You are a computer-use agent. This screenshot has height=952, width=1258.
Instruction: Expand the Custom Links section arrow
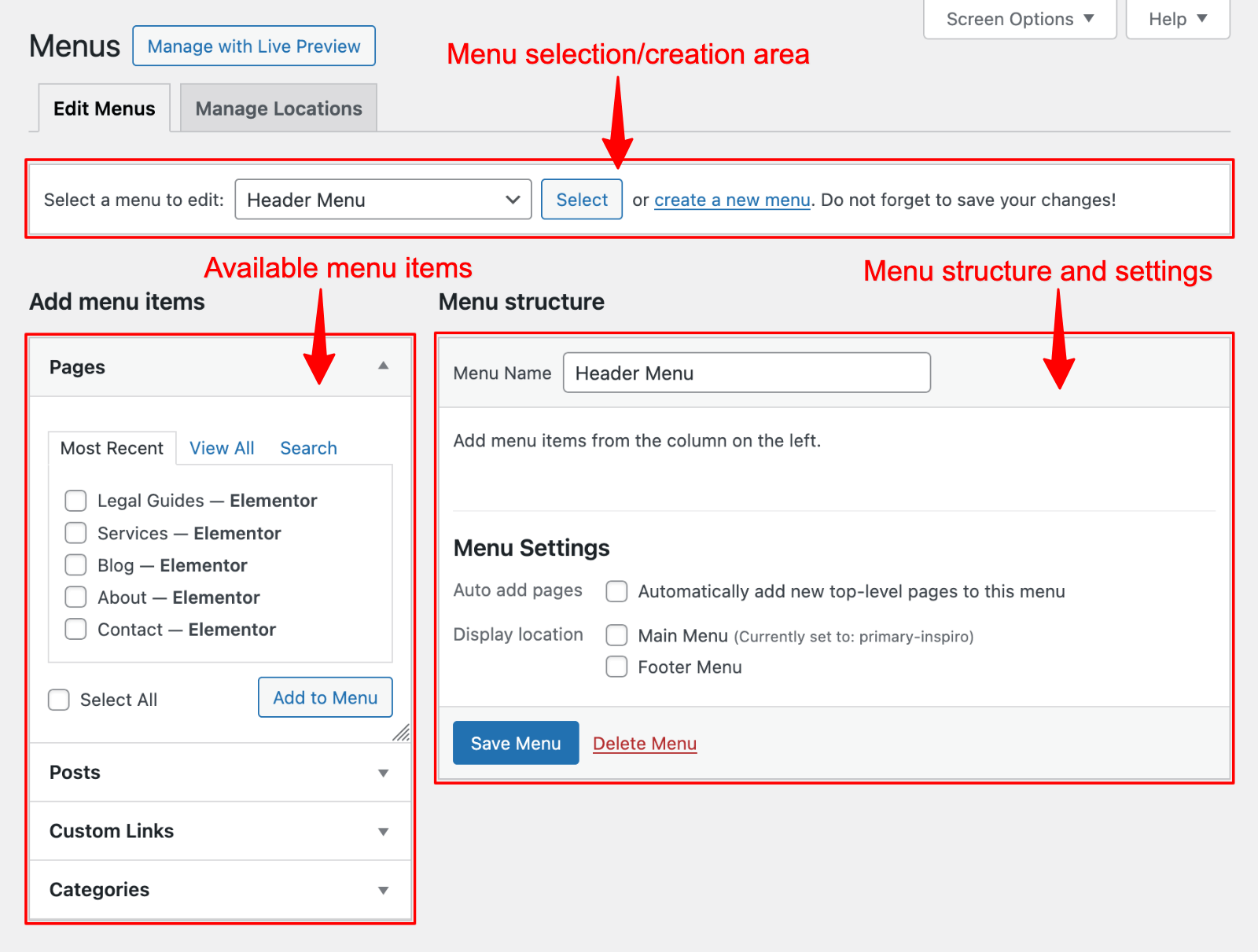383,832
